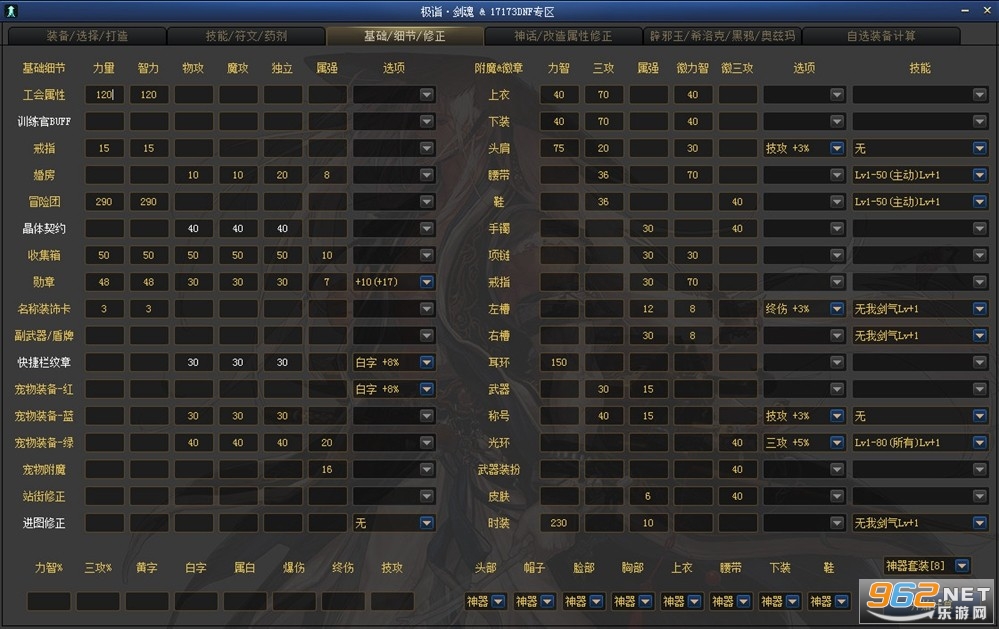Open the 胸部 神器 dropdown
This screenshot has width=999, height=629.
click(646, 602)
